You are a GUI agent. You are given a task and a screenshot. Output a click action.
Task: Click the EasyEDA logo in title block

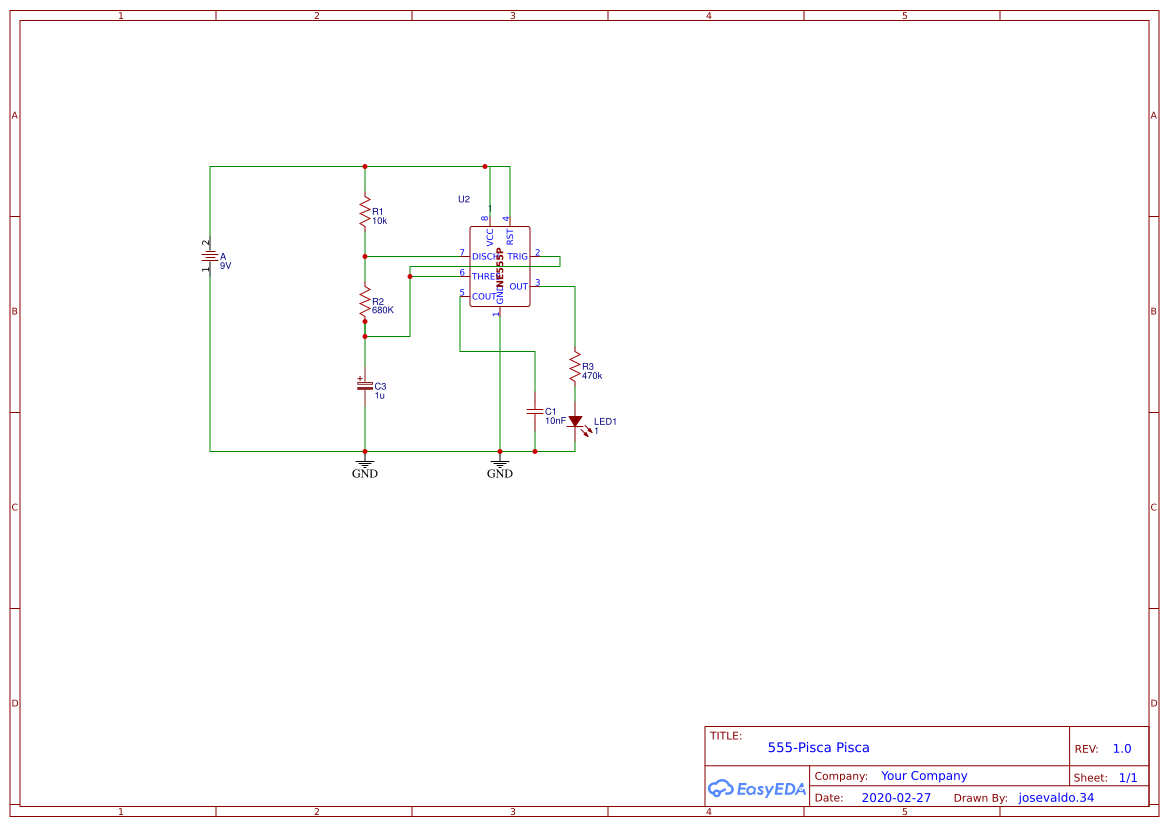pyautogui.click(x=757, y=788)
